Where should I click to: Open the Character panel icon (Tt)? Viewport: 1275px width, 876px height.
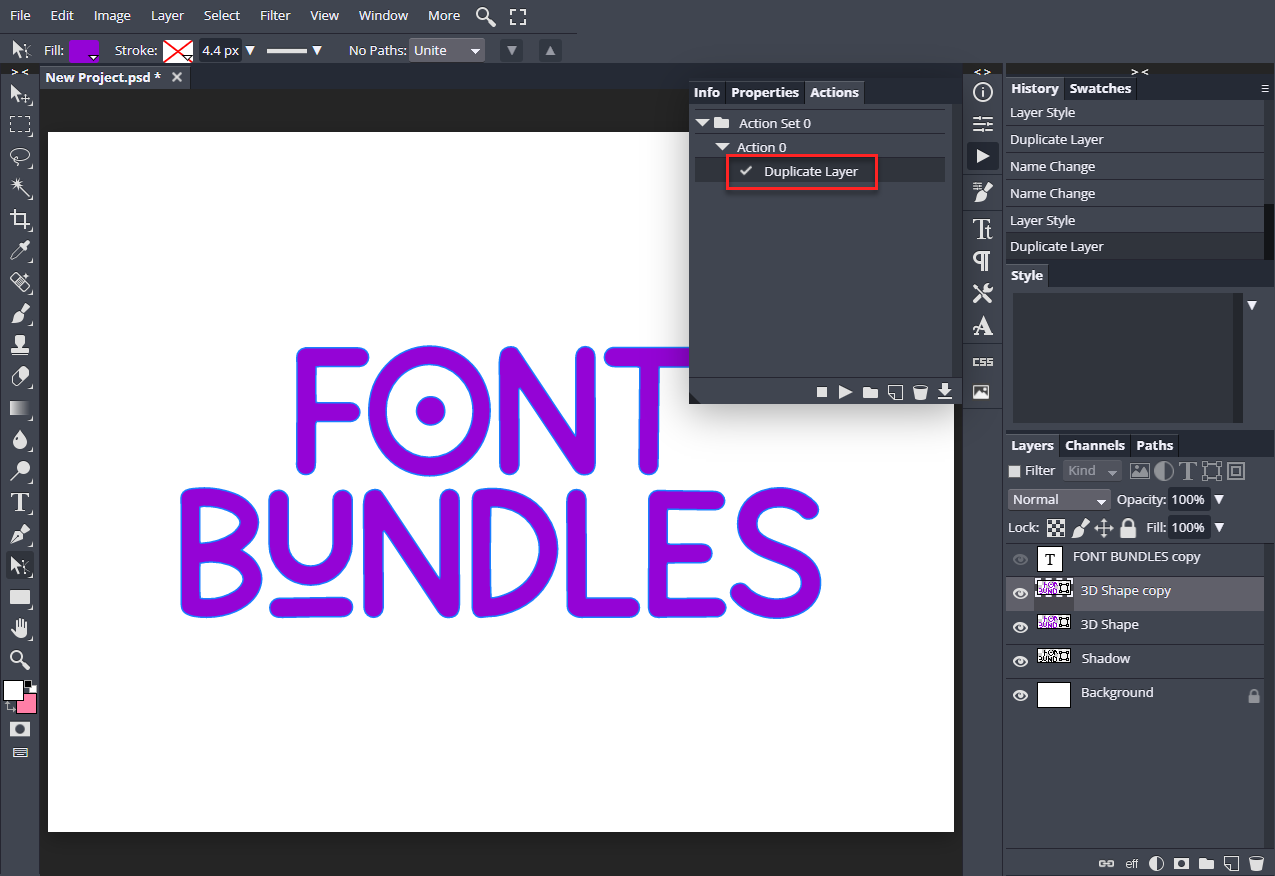(x=983, y=228)
